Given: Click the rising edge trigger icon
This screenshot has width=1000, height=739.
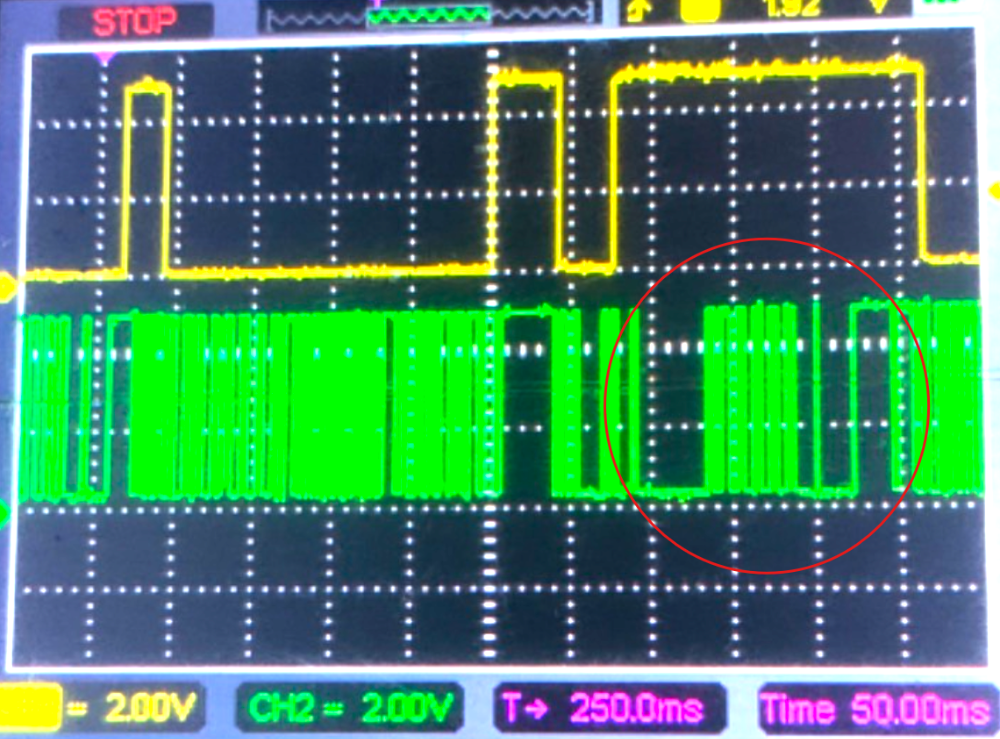Looking at the screenshot, I should click(x=638, y=10).
